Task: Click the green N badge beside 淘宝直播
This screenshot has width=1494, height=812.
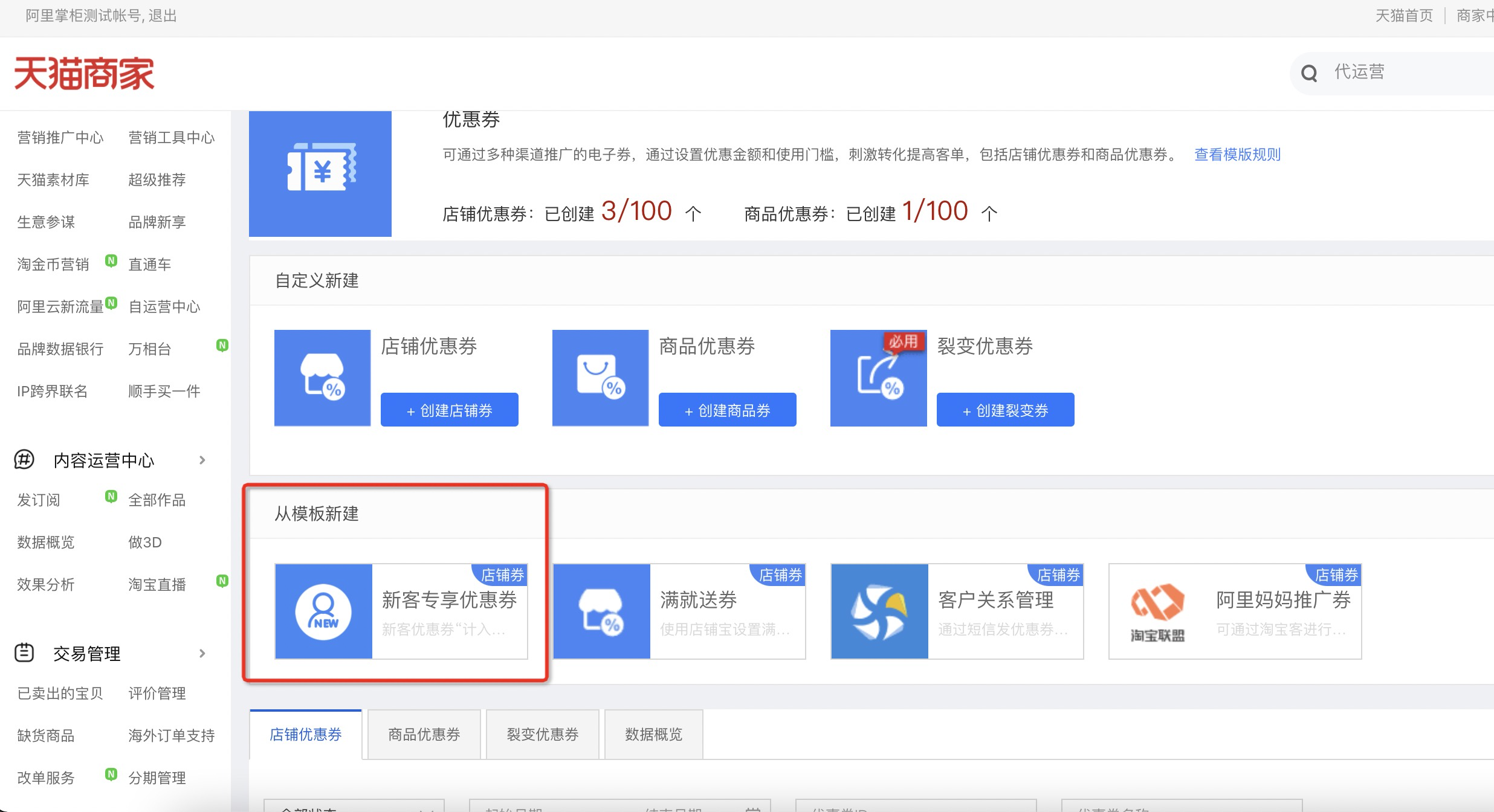Action: (222, 581)
